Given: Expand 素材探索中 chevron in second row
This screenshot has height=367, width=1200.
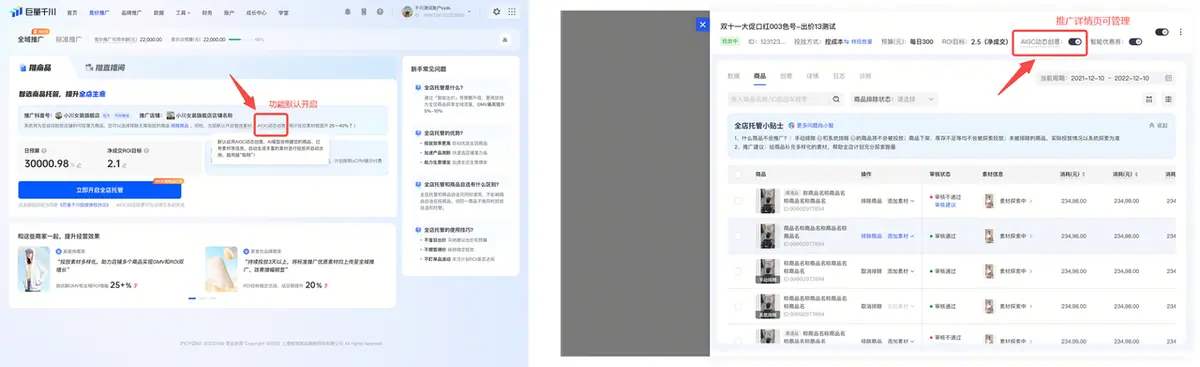Looking at the screenshot, I should [x=1032, y=236].
